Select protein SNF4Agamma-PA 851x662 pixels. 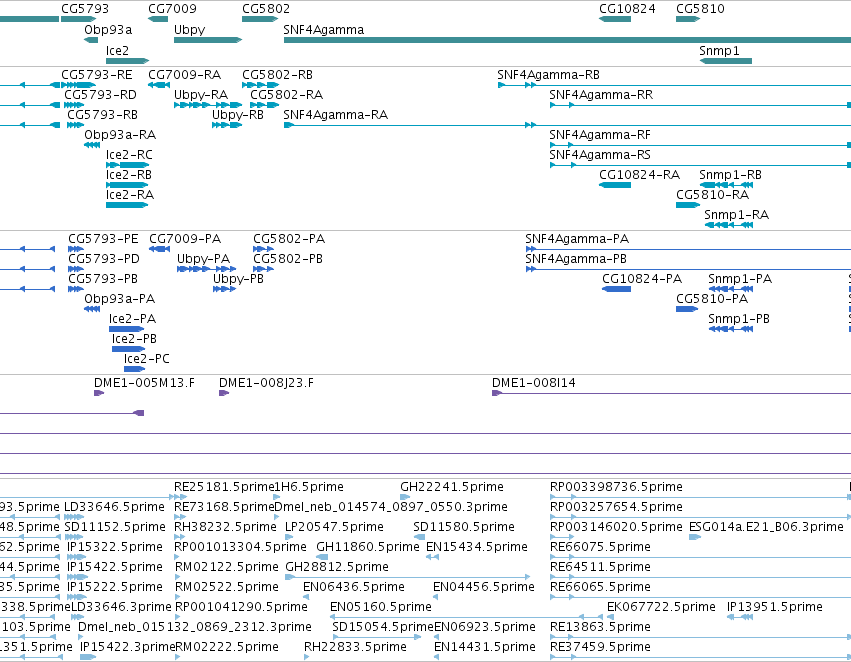[x=577, y=239]
